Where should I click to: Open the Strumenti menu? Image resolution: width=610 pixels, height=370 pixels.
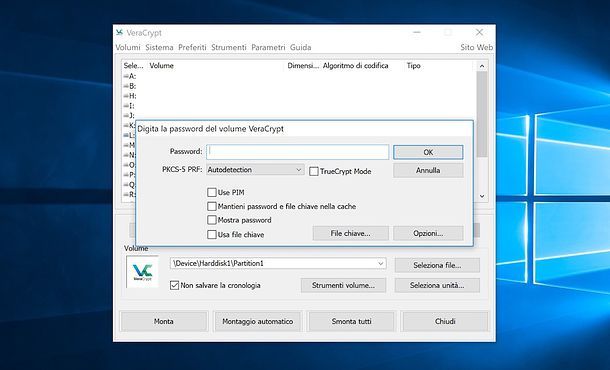[x=229, y=47]
